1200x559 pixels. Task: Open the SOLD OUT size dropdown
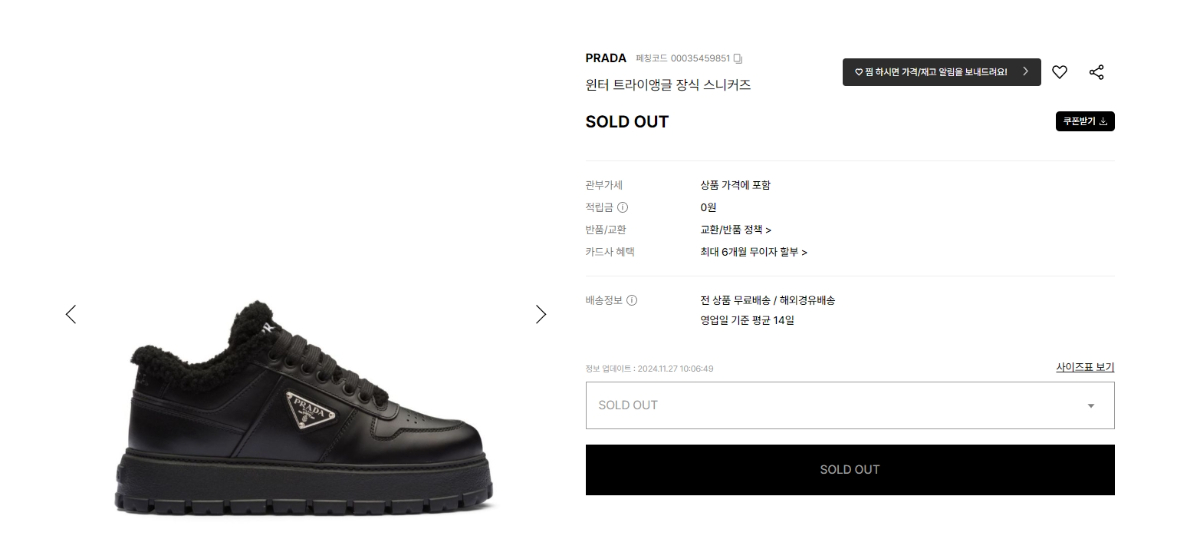[849, 405]
